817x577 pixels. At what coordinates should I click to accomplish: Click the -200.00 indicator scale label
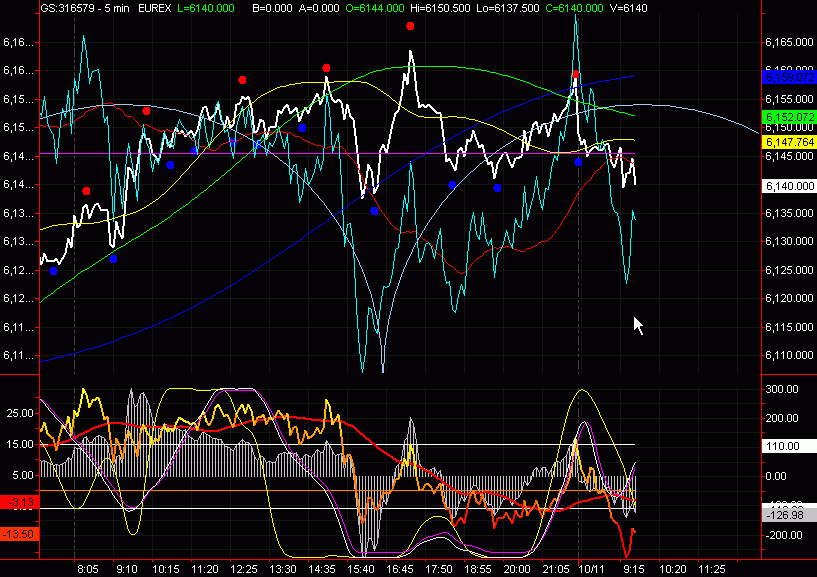tap(782, 535)
